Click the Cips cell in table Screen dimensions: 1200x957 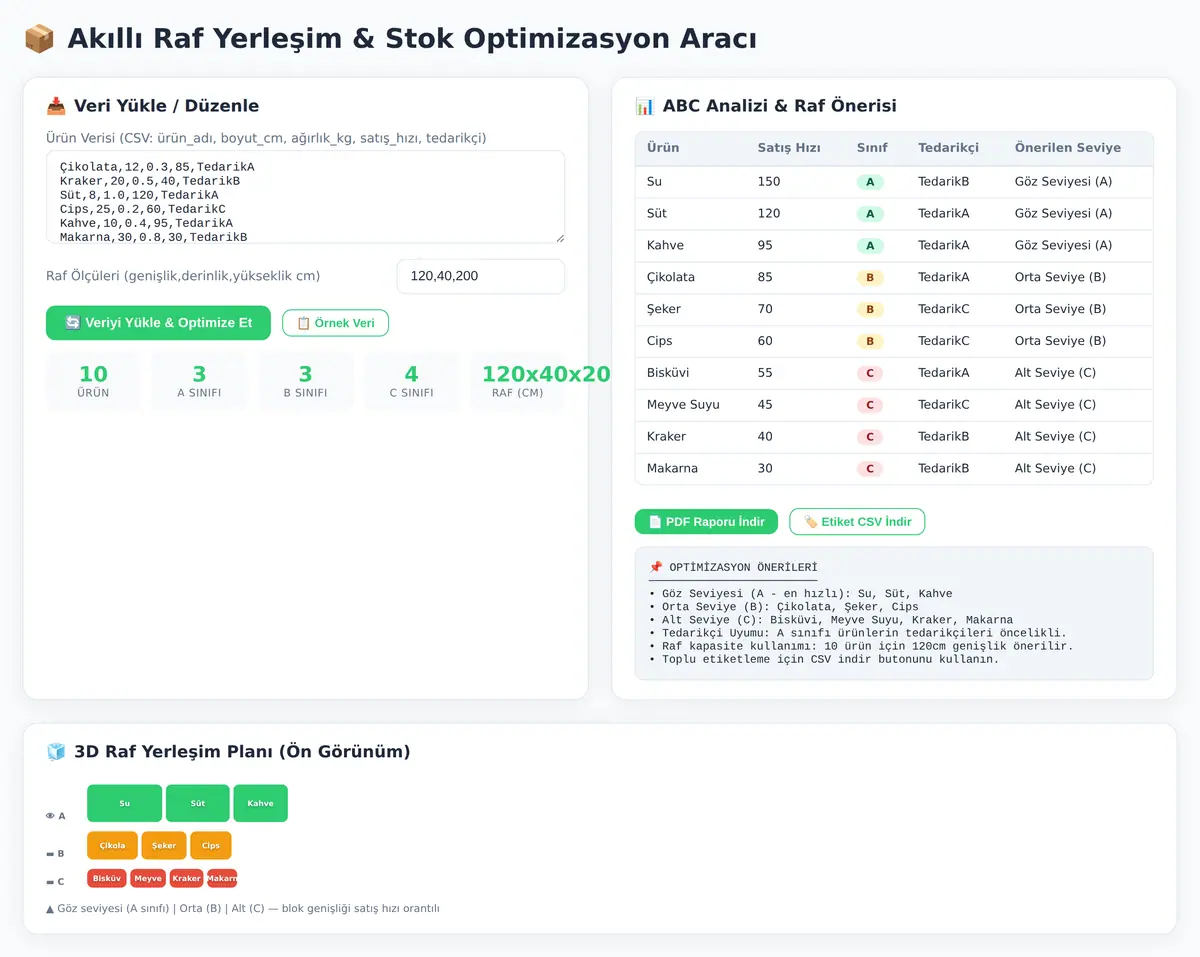[x=690, y=342]
